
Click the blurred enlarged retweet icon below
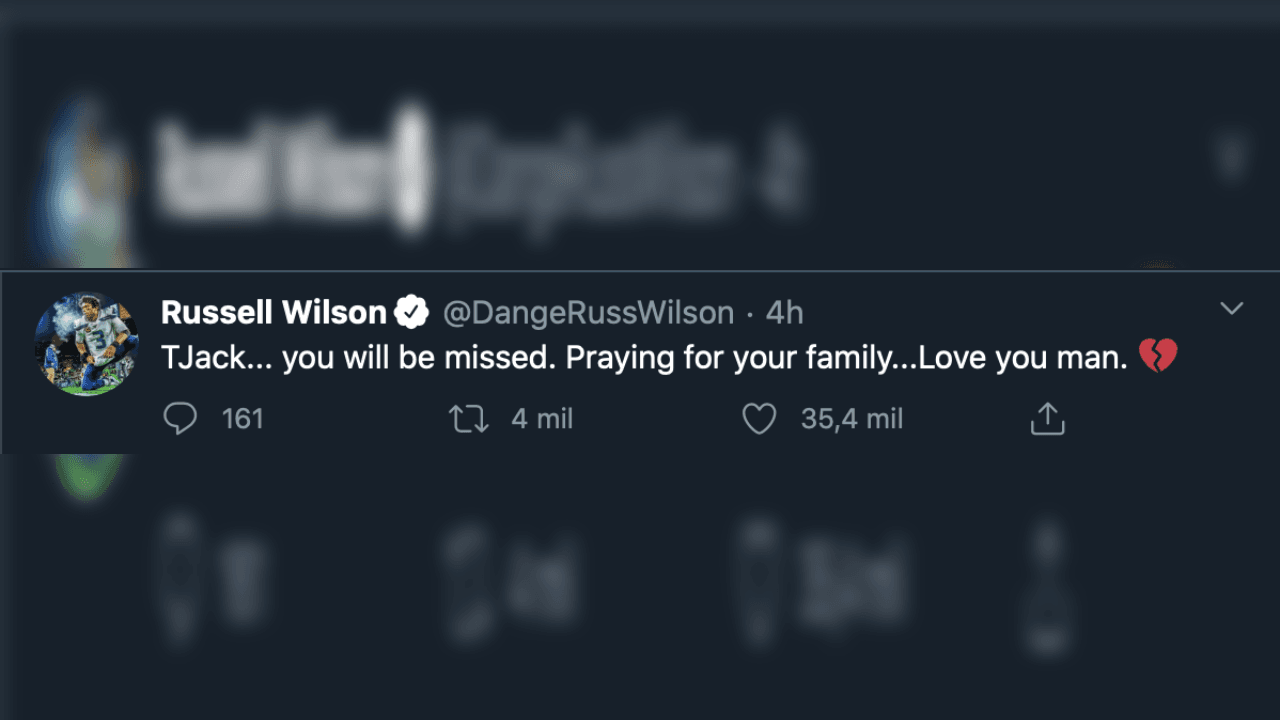click(470, 580)
